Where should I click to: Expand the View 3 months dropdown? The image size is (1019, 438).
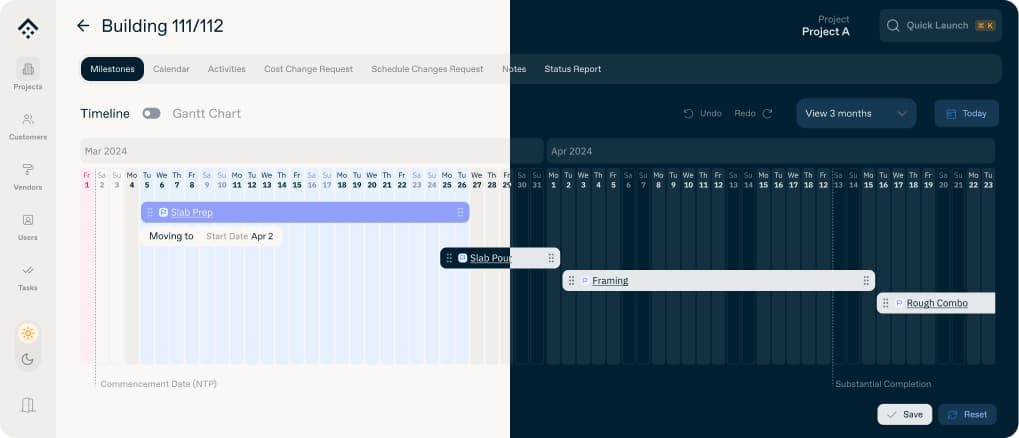tap(856, 114)
